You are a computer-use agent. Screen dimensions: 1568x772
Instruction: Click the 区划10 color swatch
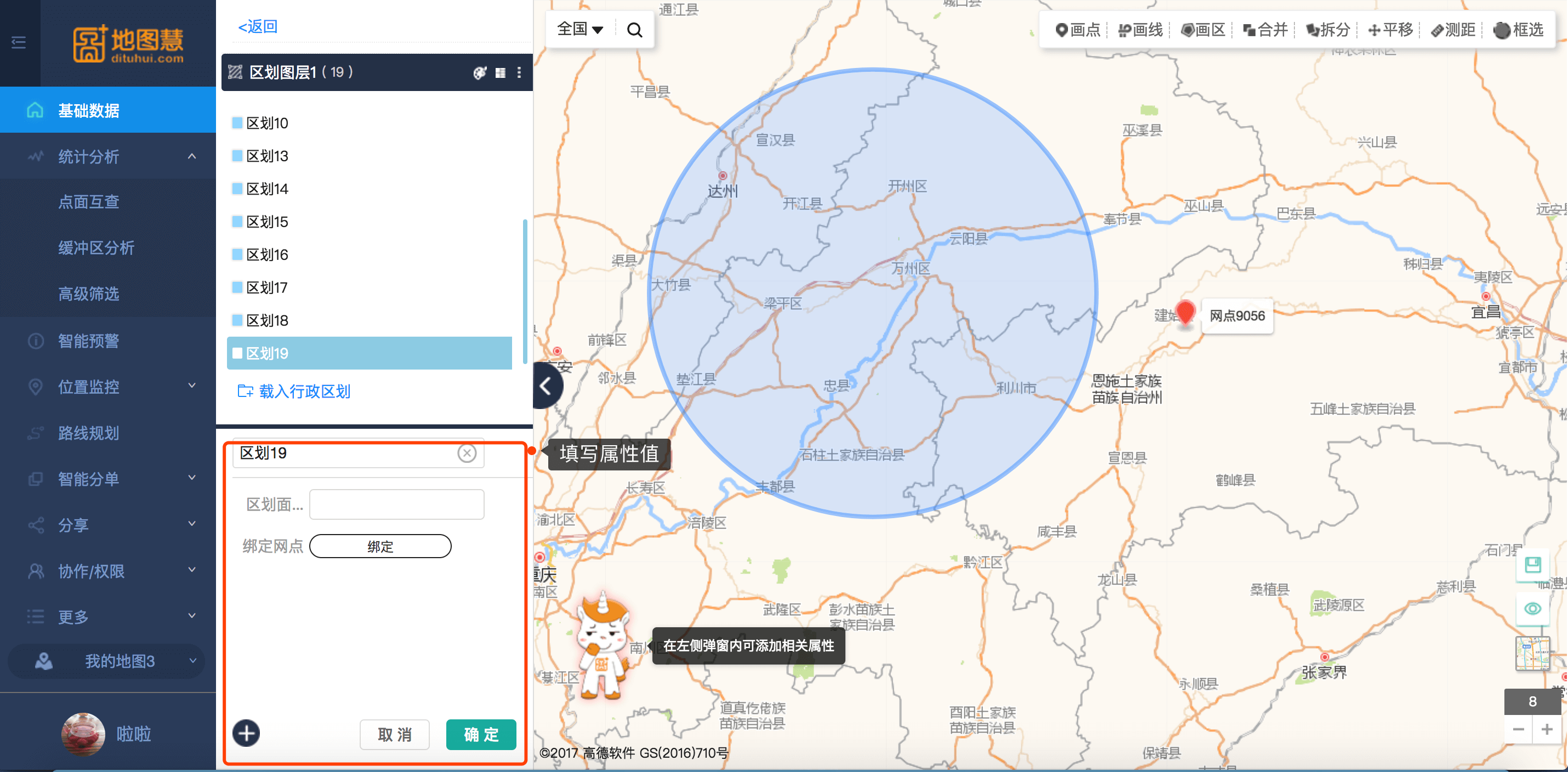pos(237,123)
